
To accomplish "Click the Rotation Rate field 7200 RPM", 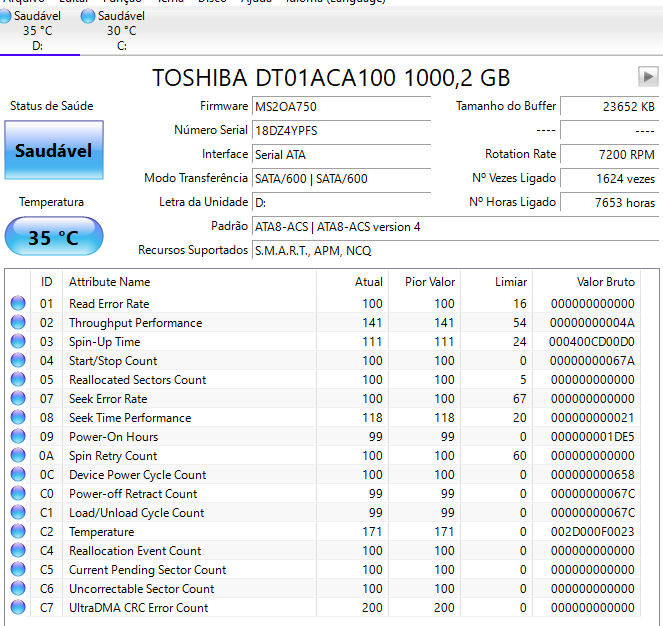I will pos(610,154).
